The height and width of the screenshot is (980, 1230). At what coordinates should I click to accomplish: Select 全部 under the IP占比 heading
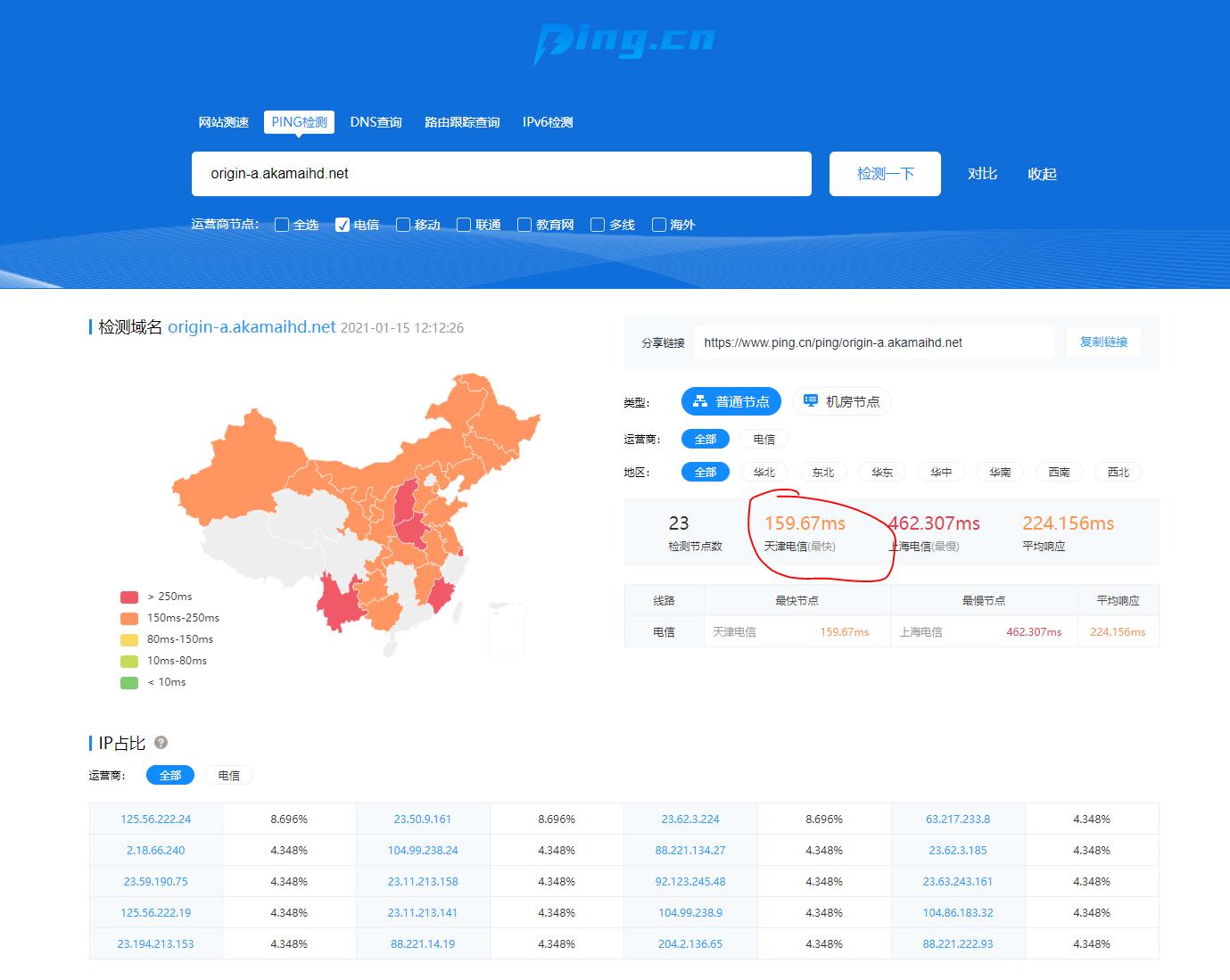click(x=170, y=775)
